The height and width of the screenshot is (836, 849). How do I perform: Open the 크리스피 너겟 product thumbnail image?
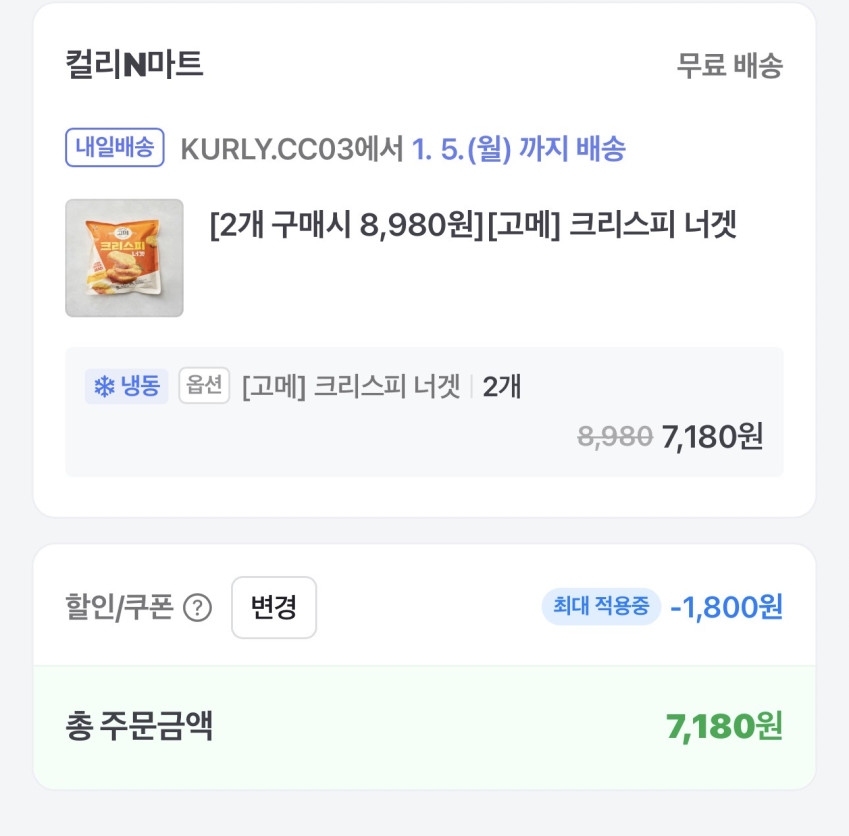click(124, 258)
